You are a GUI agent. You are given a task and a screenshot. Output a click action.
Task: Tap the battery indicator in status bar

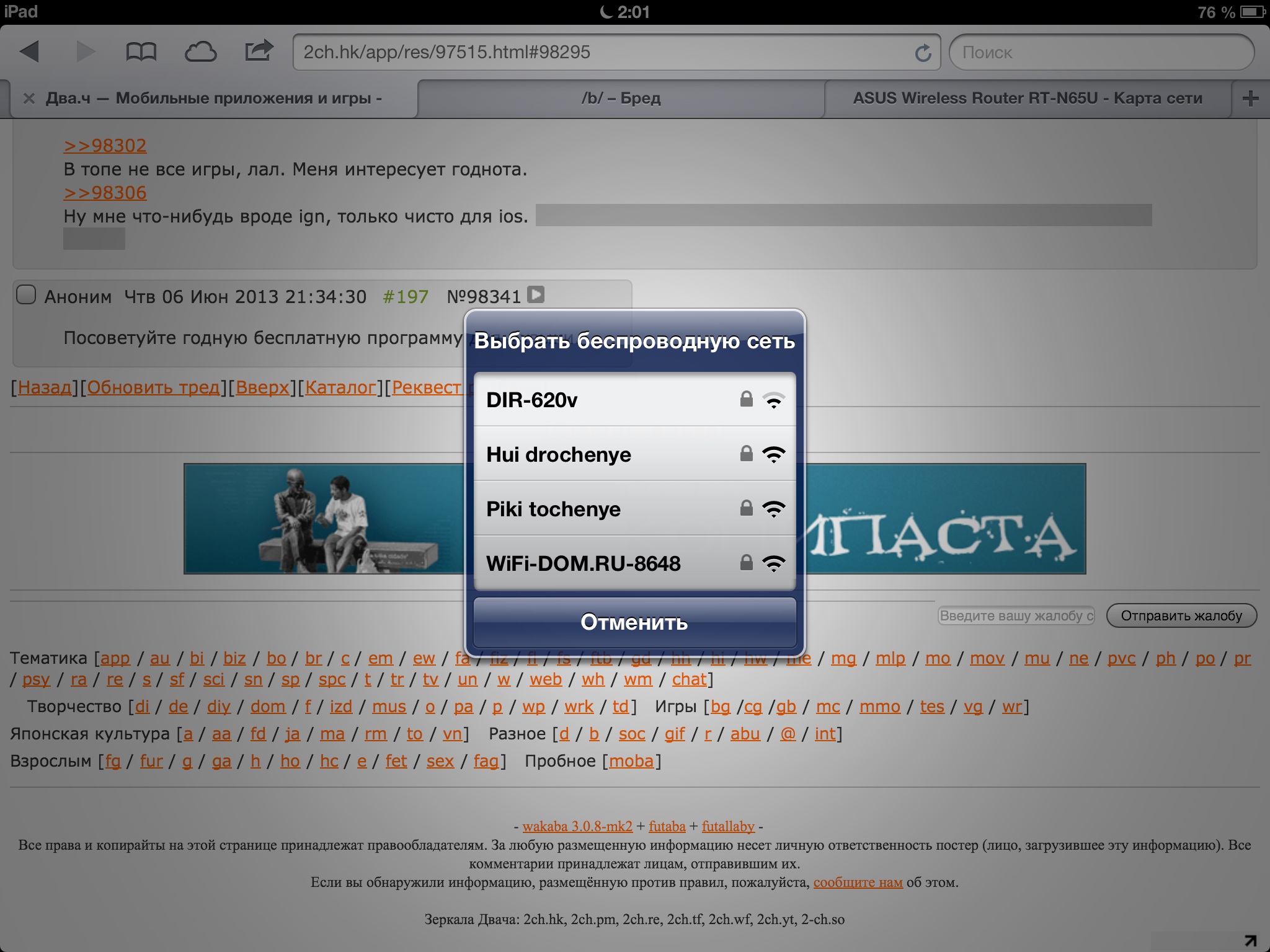(x=1253, y=12)
